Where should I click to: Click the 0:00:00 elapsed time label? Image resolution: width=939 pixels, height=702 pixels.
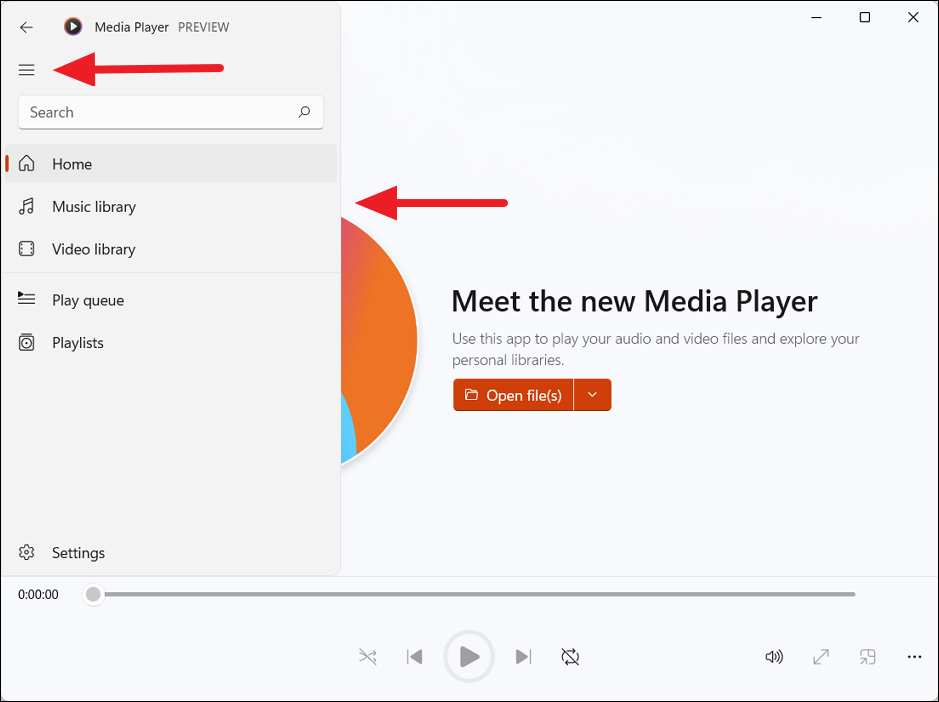tap(38, 594)
